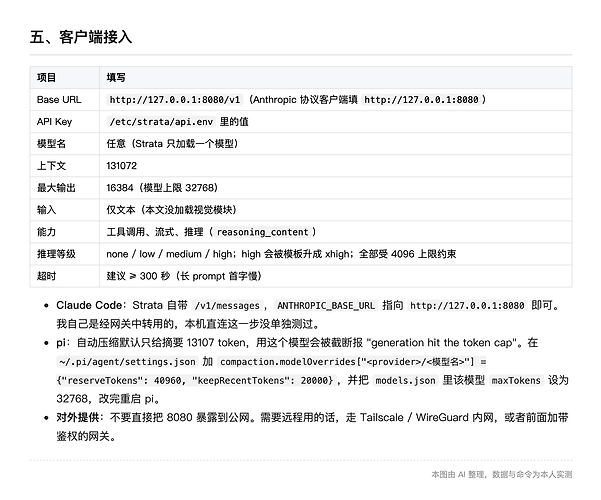The height and width of the screenshot is (500, 601).
Task: Click the '推理等级' row label
Action: click(x=56, y=254)
